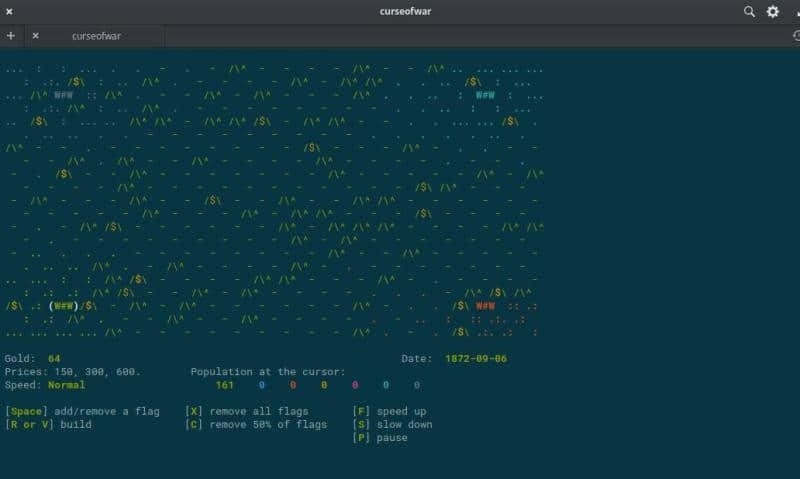
Task: Click the cyan W#W castle on the map
Action: [x=485, y=96]
